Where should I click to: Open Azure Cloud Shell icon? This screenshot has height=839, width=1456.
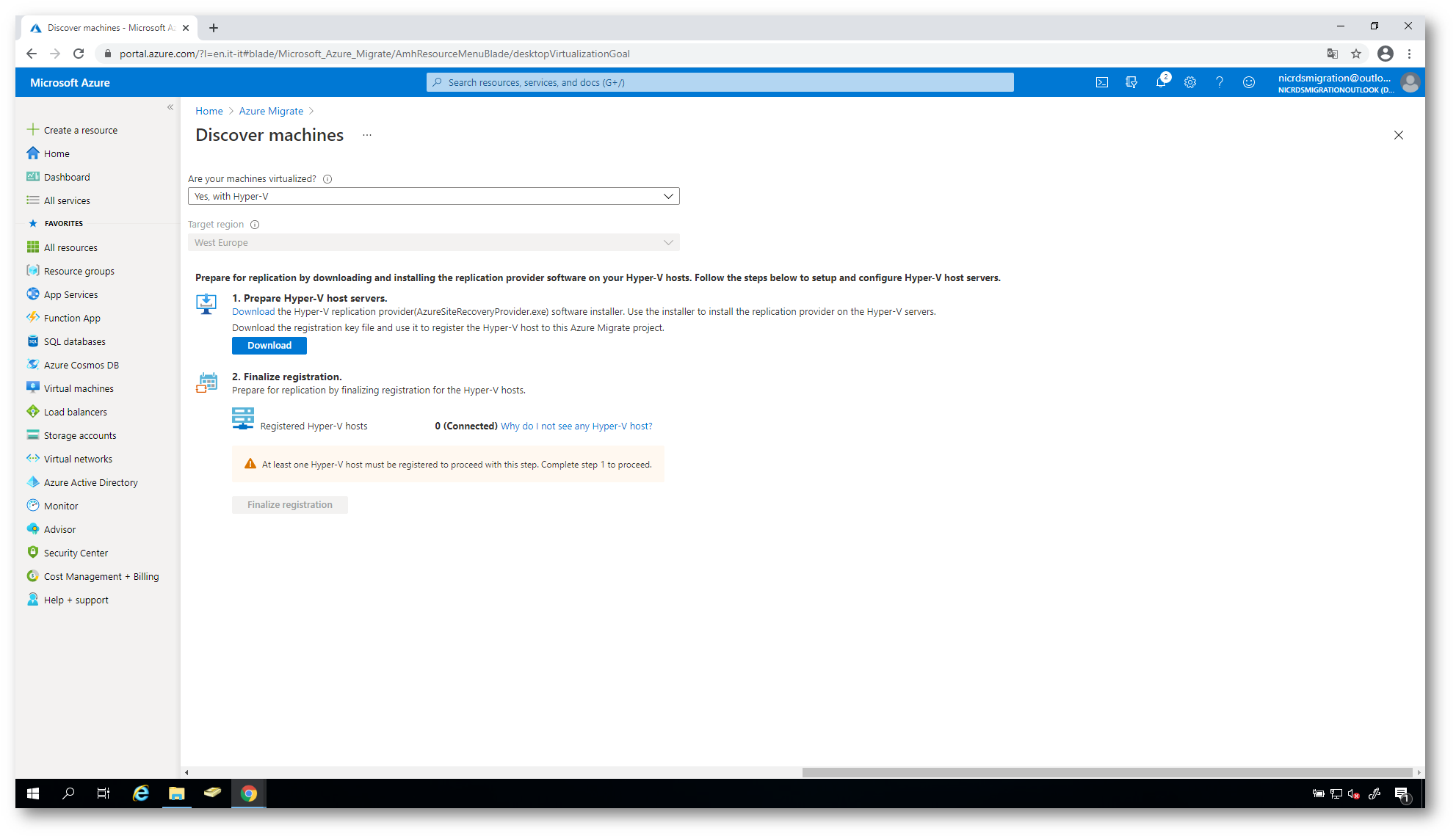(x=1102, y=82)
